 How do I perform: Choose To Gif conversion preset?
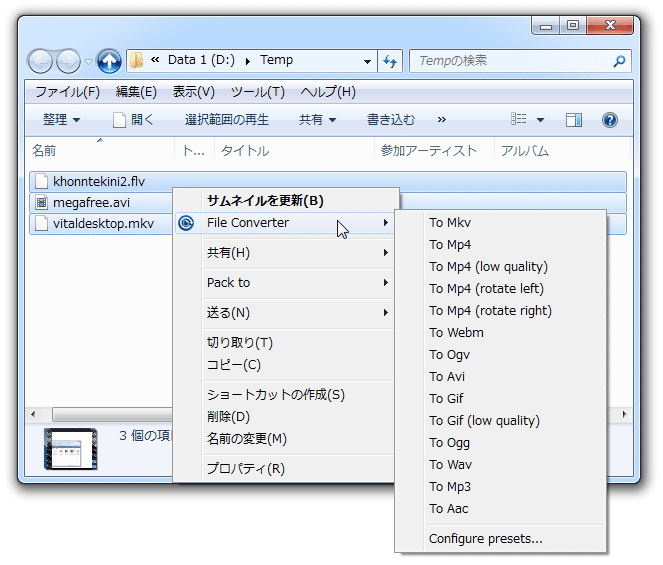tap(500, 399)
